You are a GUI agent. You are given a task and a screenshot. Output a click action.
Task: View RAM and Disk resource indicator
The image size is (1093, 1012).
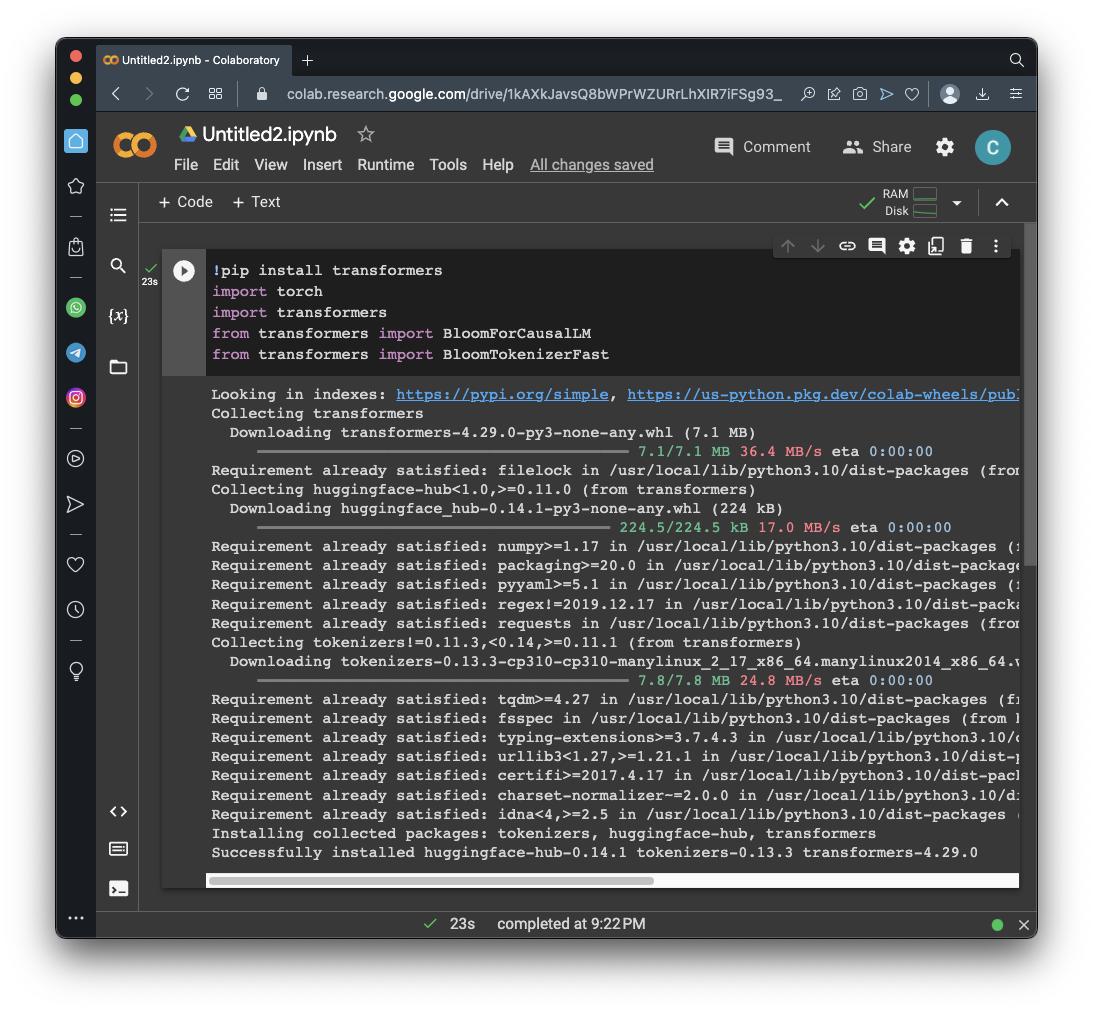[910, 203]
